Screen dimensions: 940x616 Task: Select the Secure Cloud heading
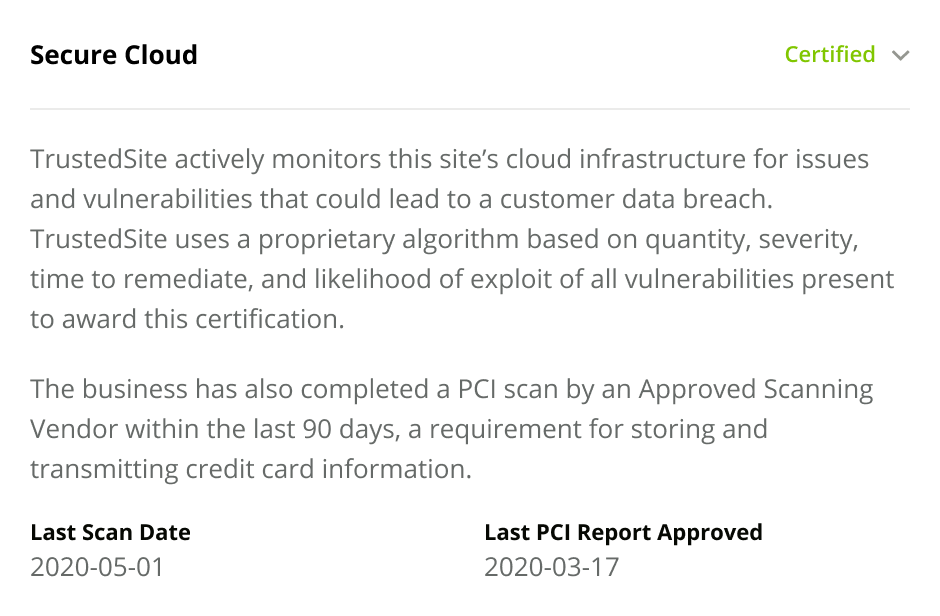[x=114, y=55]
